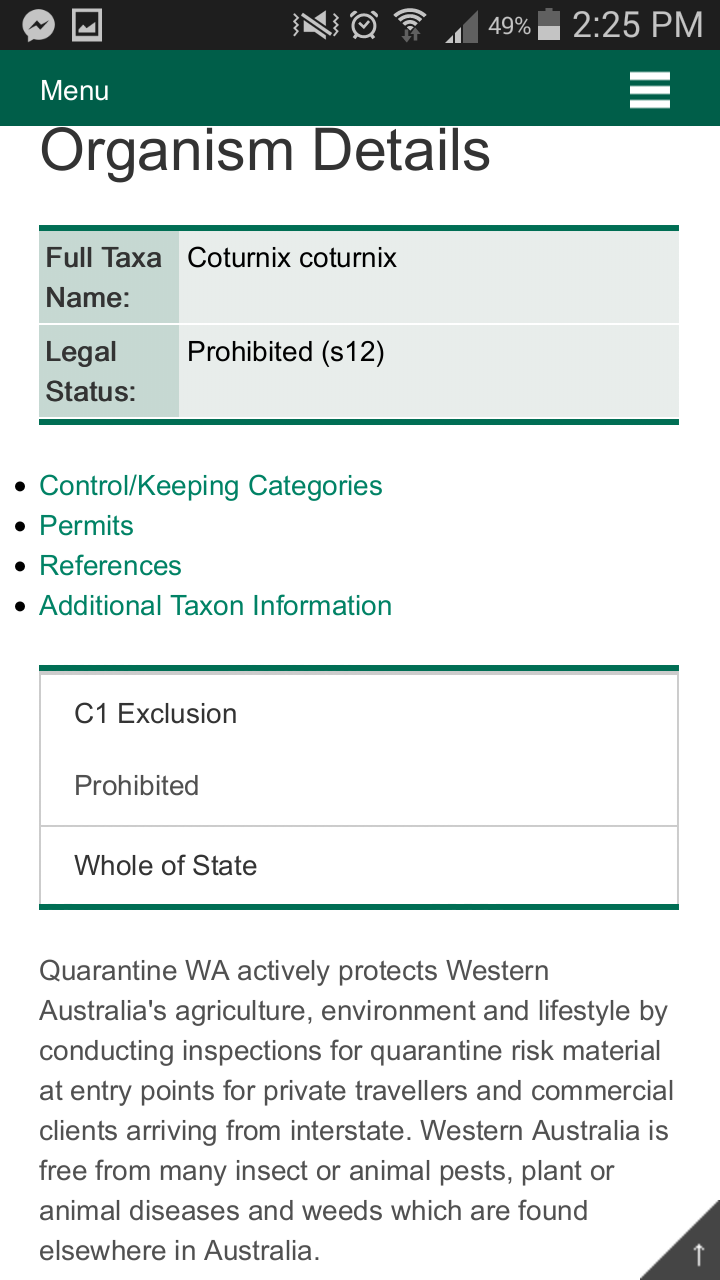Screen dimensions: 720x1280
Task: Tap the Menu label in header
Action: (x=74, y=91)
